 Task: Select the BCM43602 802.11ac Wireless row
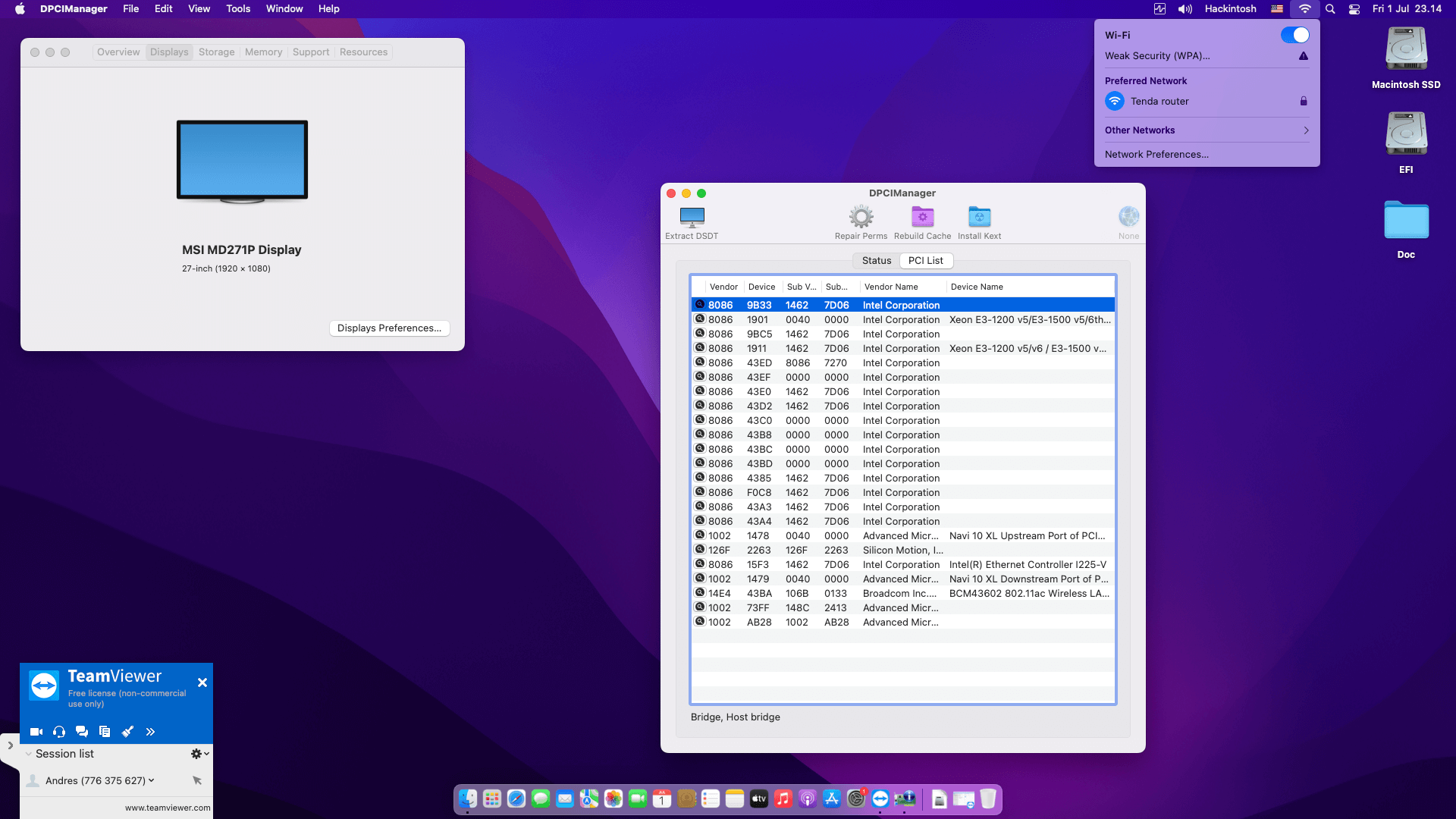(x=903, y=593)
